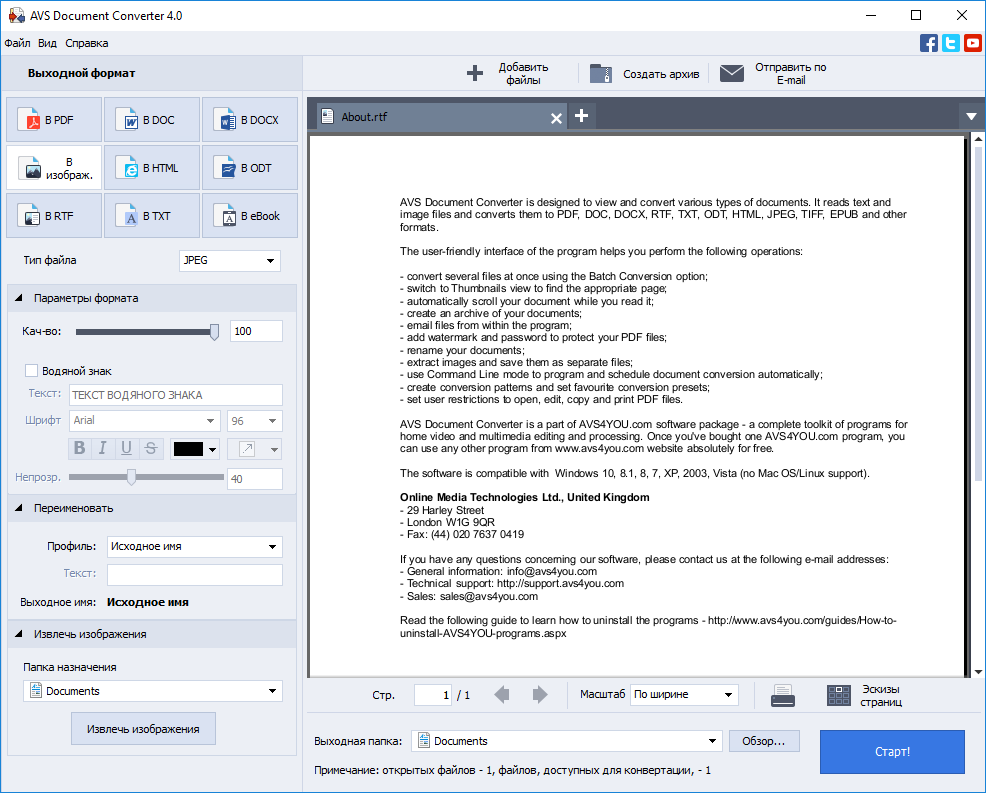Image resolution: width=986 pixels, height=793 pixels.
Task: Open the Файл menu
Action: click(17, 43)
